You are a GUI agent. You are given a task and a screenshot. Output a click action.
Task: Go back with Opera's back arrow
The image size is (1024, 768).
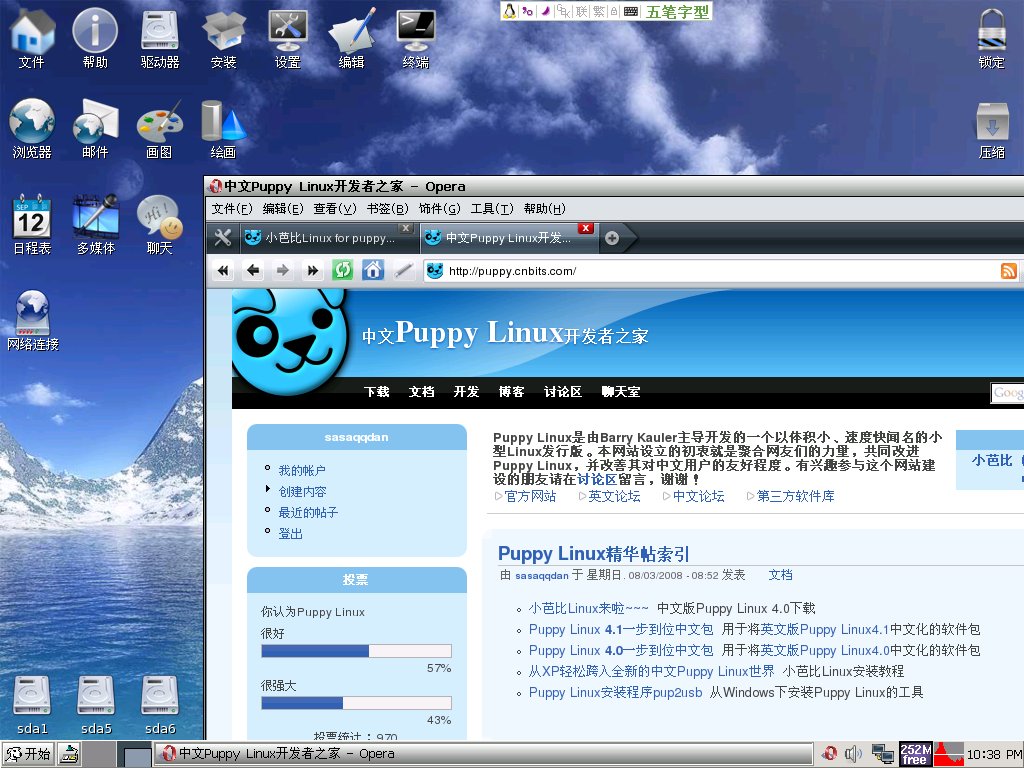253,270
